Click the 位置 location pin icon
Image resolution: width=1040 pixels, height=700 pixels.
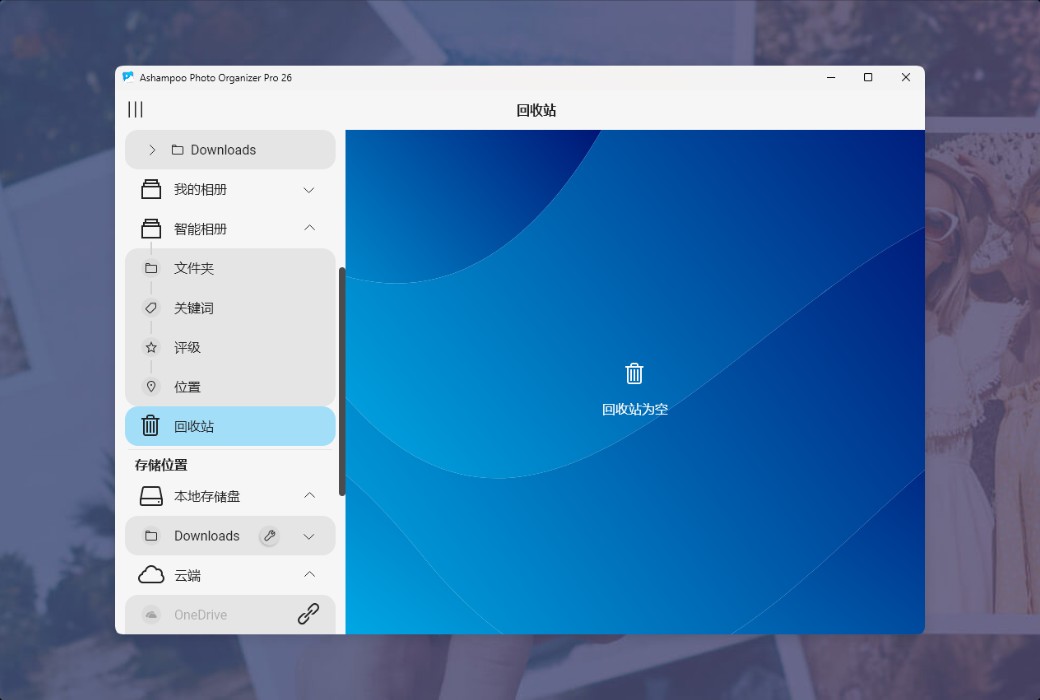[x=151, y=386]
